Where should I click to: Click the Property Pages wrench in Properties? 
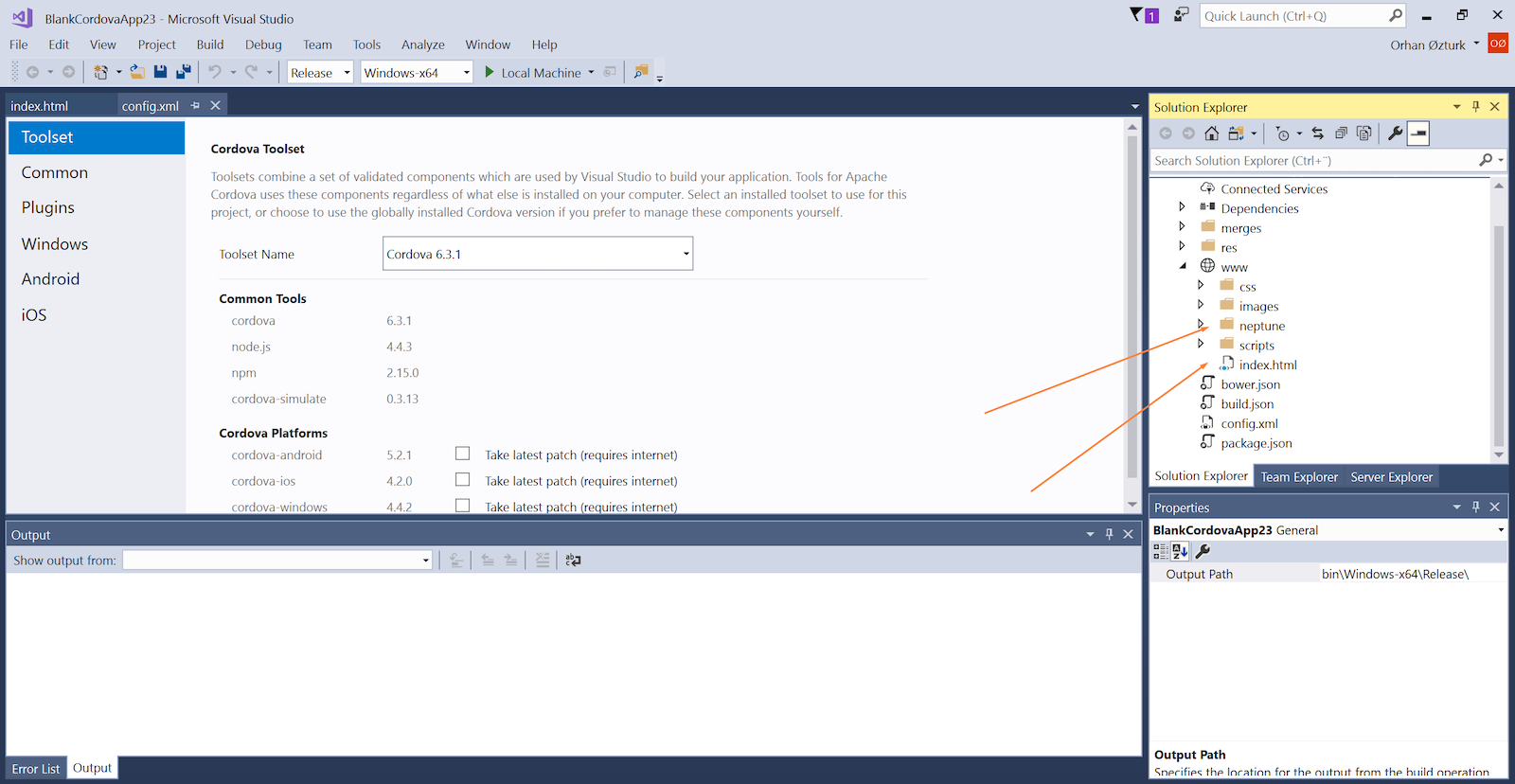click(x=1203, y=551)
